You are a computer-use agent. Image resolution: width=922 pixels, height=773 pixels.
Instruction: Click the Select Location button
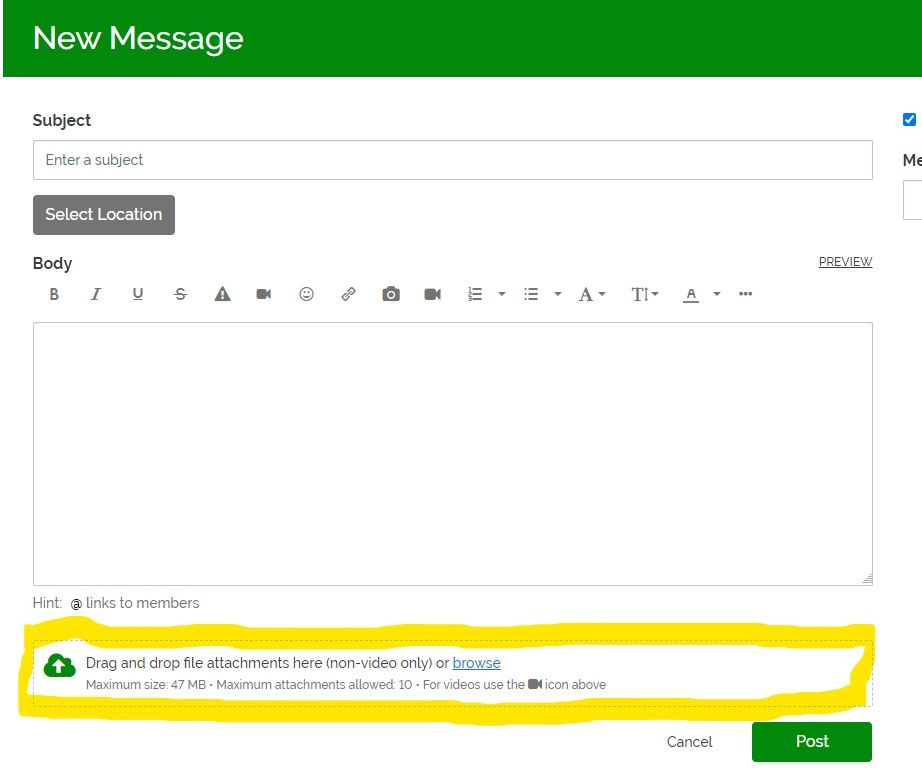(104, 215)
